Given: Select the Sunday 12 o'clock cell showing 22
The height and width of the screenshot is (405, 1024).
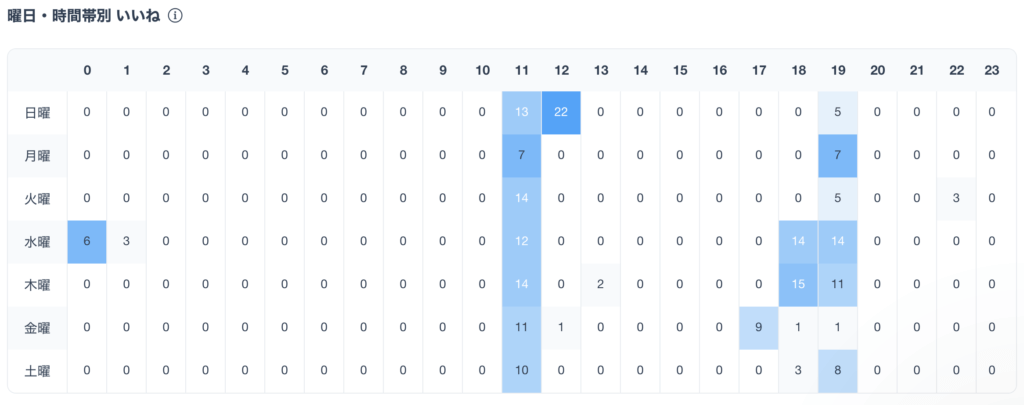Looking at the screenshot, I should coord(561,112).
